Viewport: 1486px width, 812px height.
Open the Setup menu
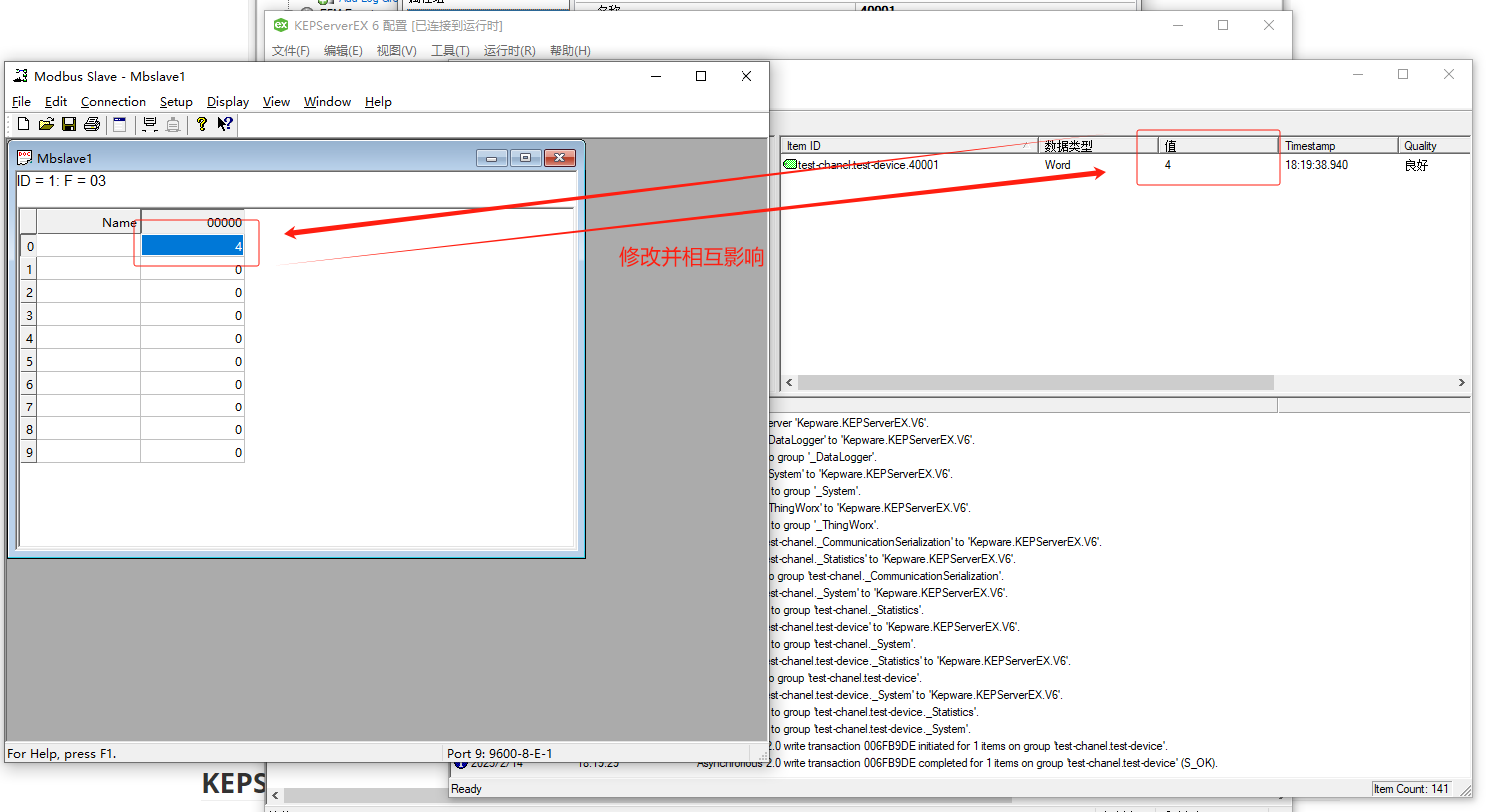(x=176, y=102)
